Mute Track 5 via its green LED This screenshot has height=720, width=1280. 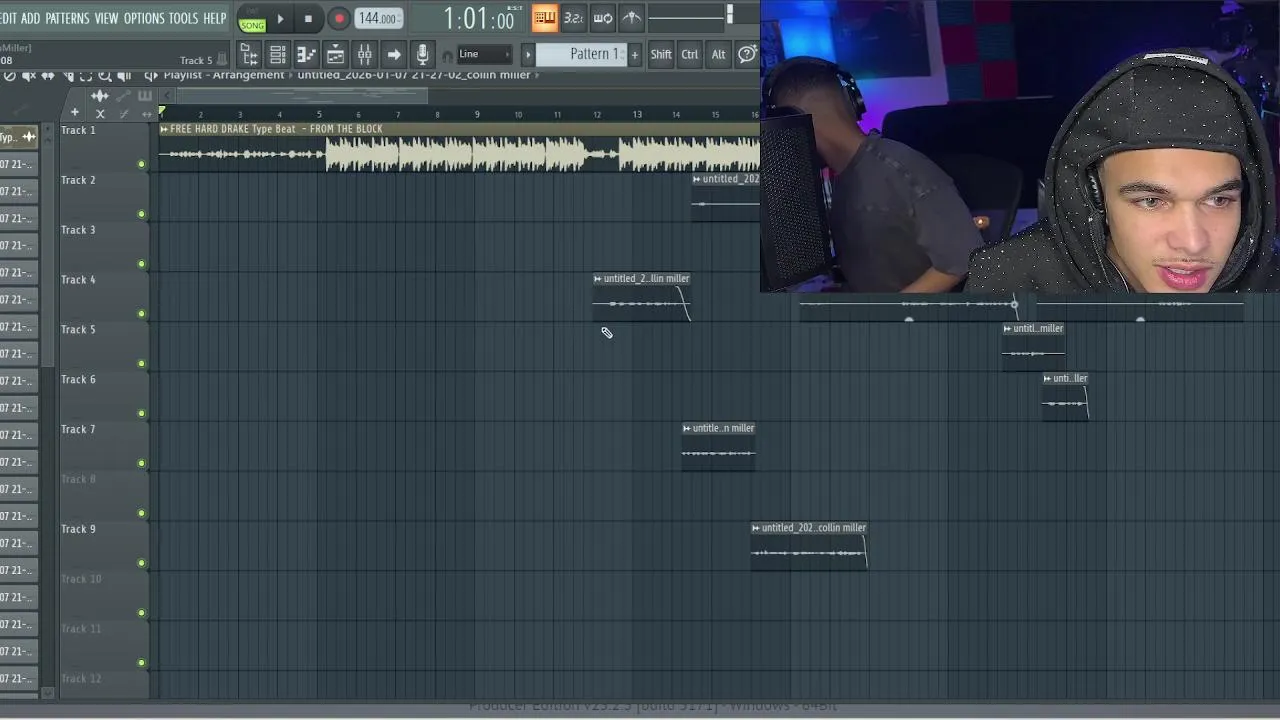(x=141, y=363)
